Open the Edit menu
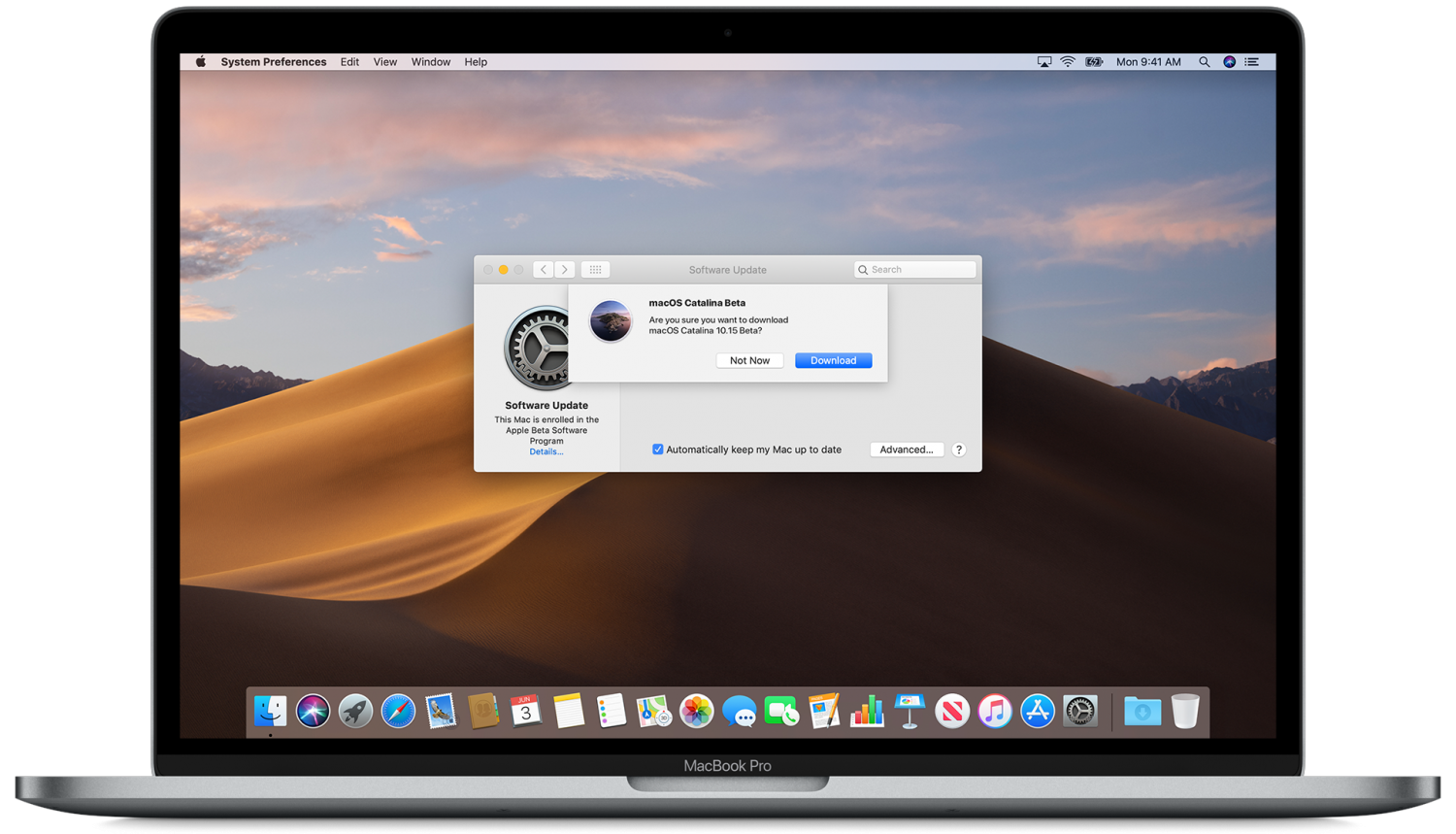Viewport: 1456px width, 834px height. (349, 62)
